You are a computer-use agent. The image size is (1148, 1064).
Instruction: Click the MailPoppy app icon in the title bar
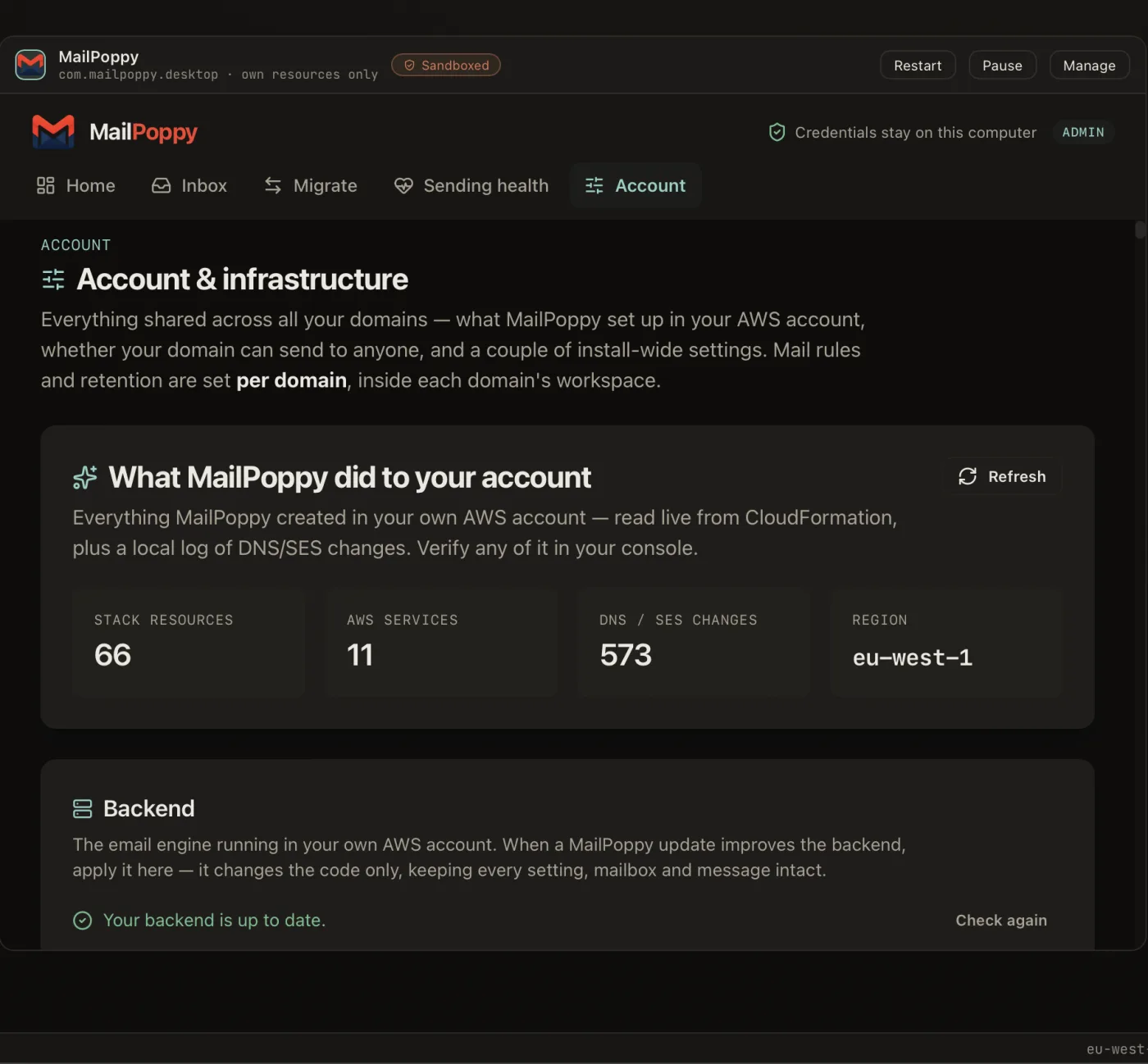pyautogui.click(x=30, y=65)
